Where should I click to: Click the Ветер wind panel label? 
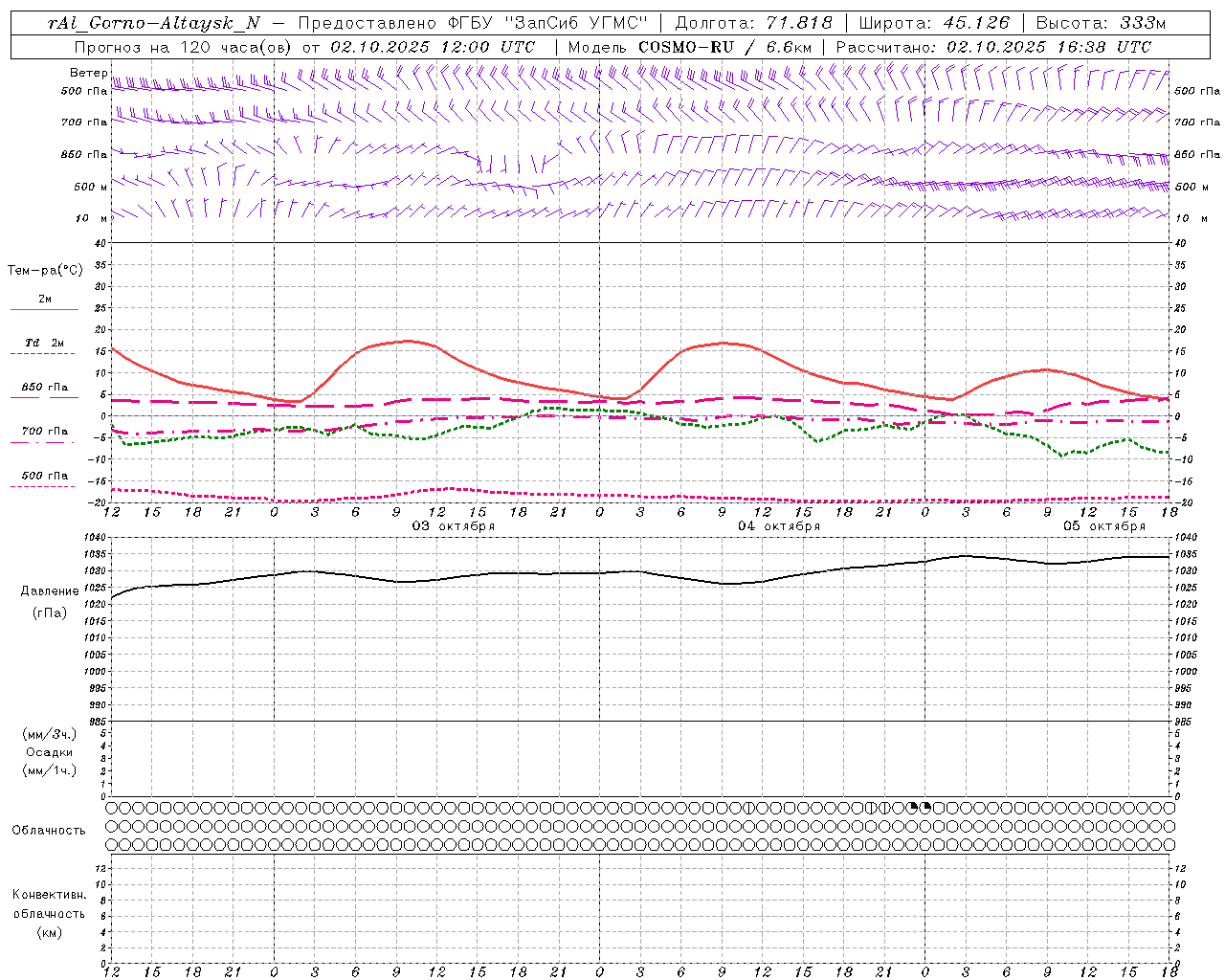88,73
